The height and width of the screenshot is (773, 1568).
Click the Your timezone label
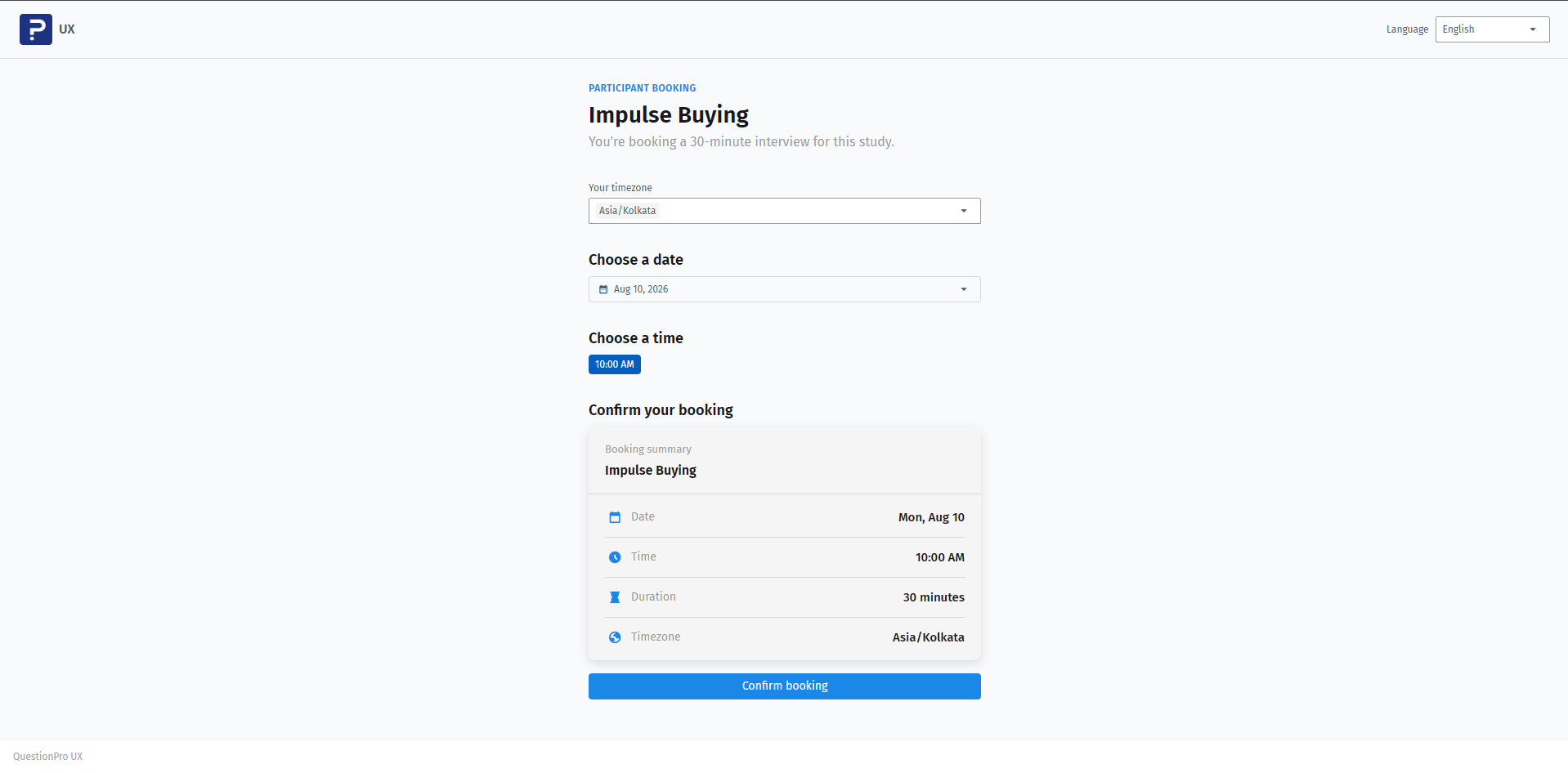pos(620,188)
